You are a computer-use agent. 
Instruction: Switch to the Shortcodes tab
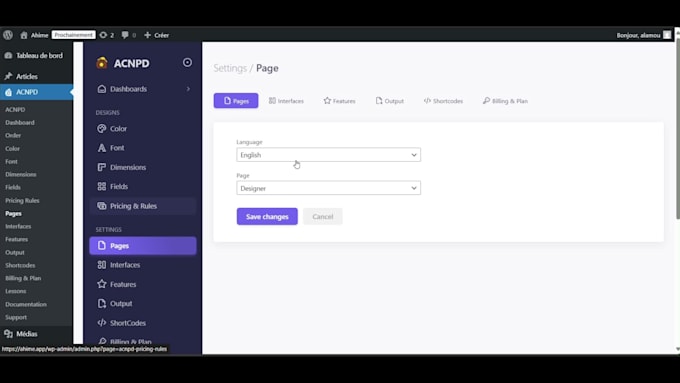click(443, 101)
